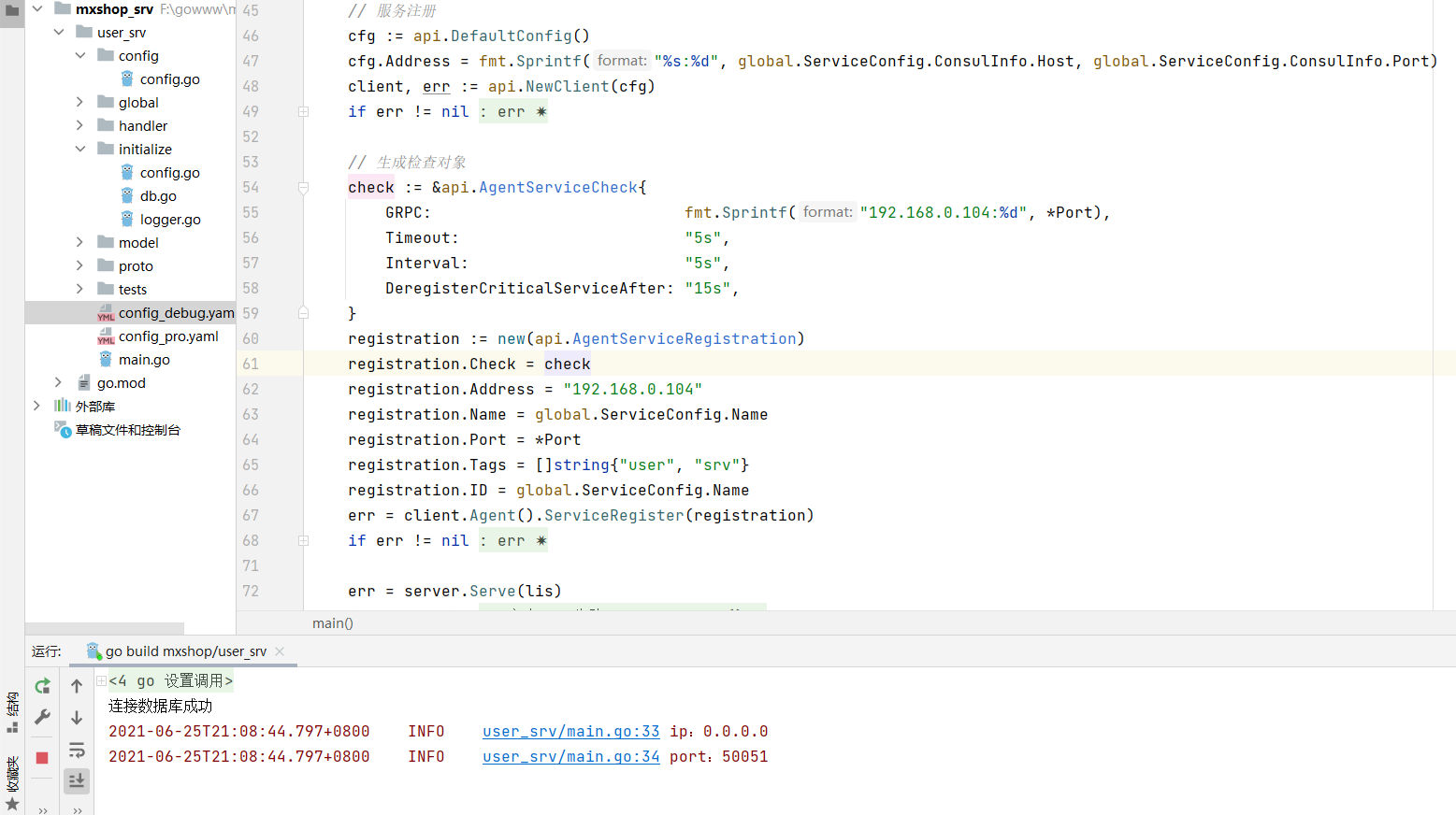The width and height of the screenshot is (1456, 815).
Task: Open the Project tool window icon
Action: (x=12, y=11)
